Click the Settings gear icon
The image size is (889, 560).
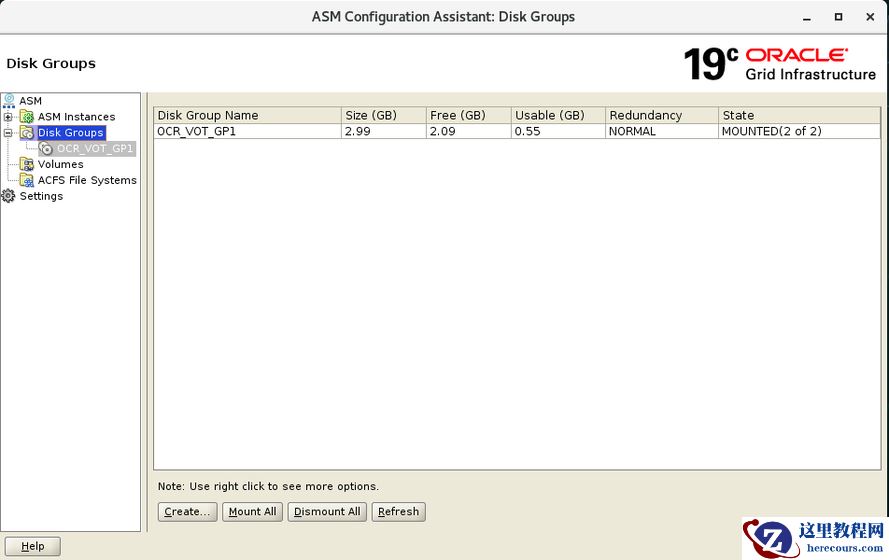click(9, 196)
